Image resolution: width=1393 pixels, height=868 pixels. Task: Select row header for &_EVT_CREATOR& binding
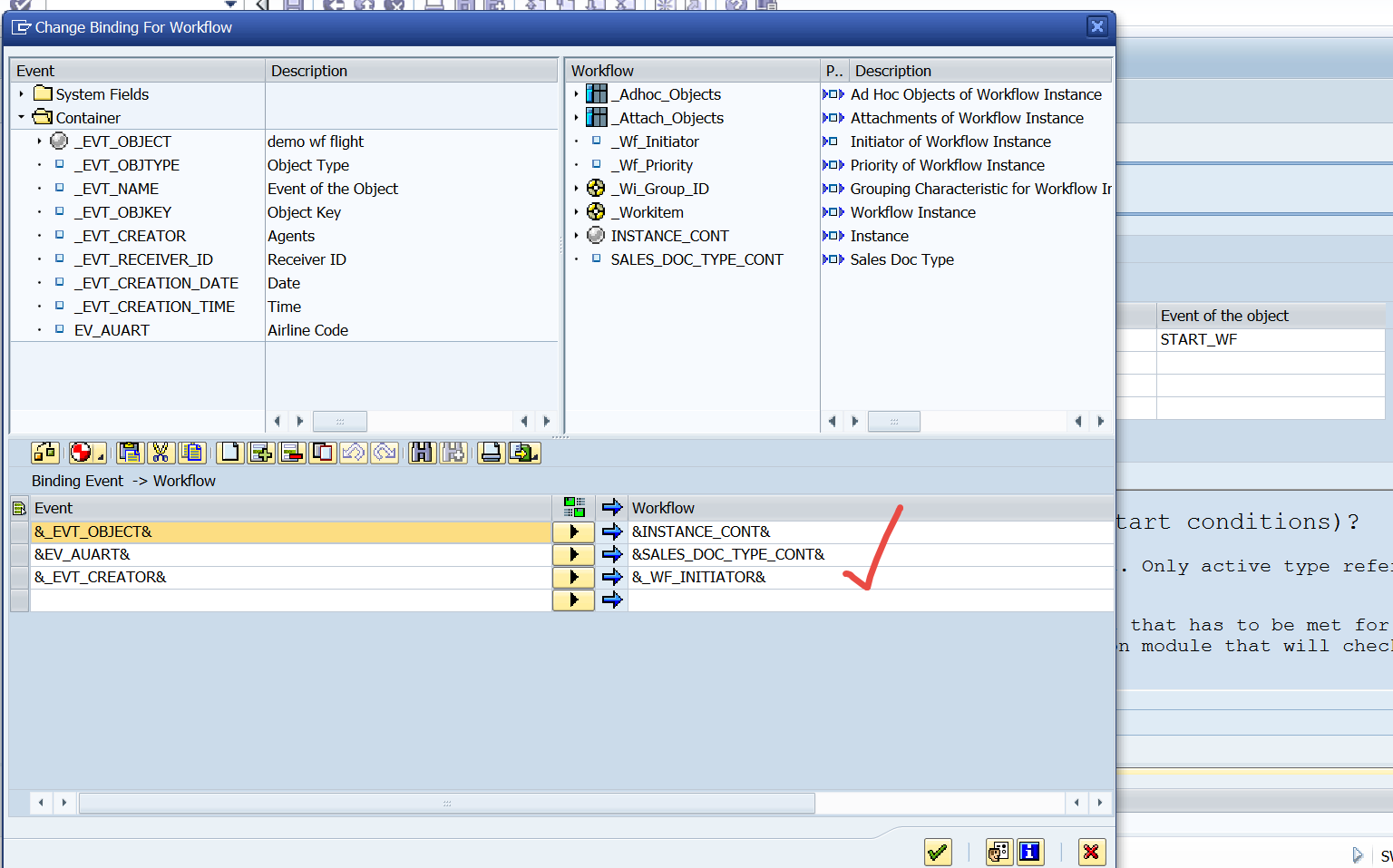point(19,577)
